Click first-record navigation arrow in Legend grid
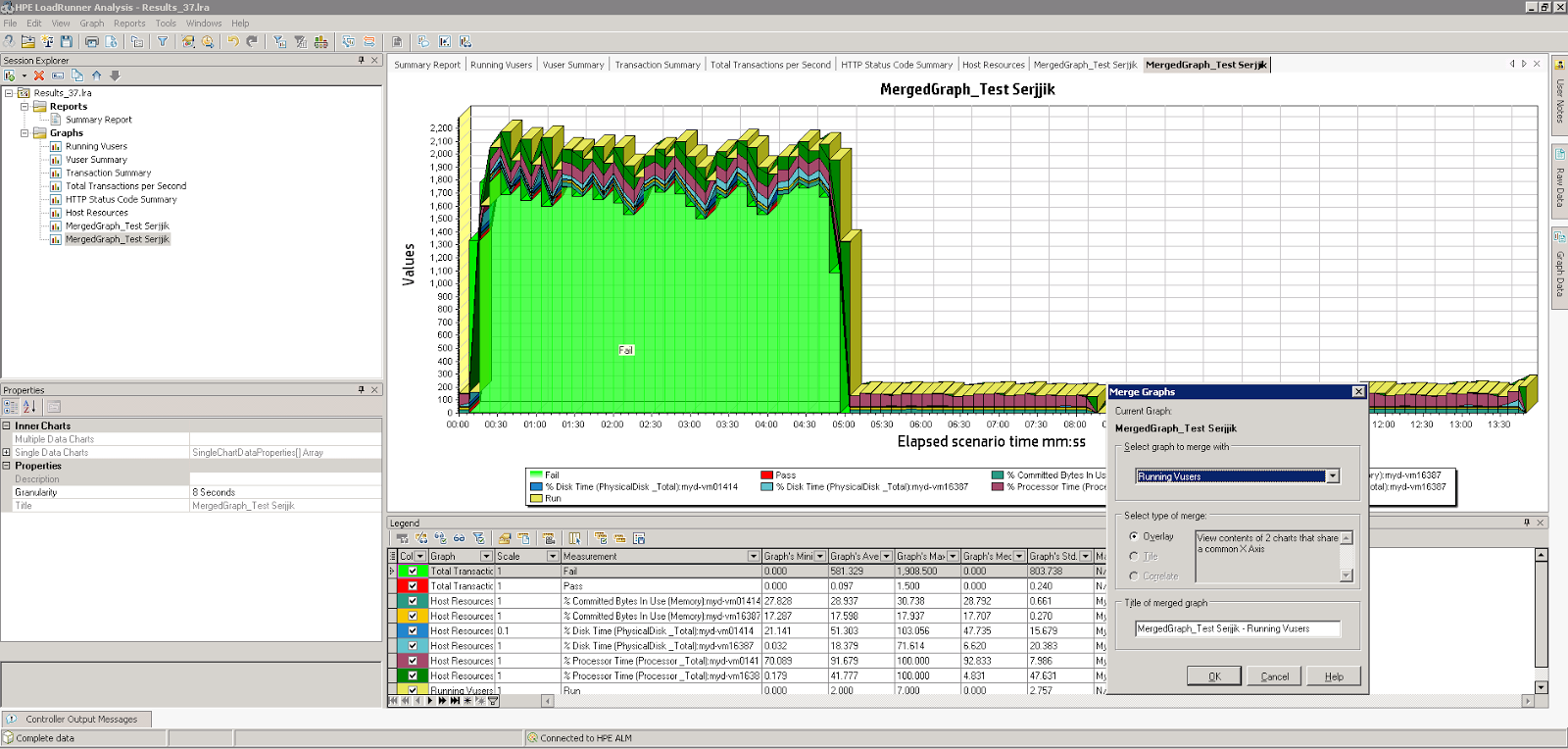Screen dimensions: 1568x749 [x=395, y=701]
